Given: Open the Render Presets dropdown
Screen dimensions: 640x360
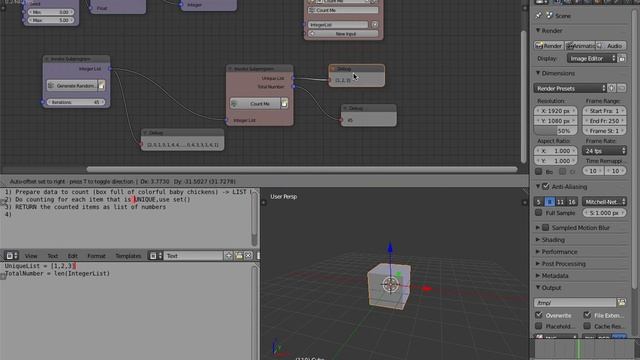Looking at the screenshot, I should pos(570,89).
